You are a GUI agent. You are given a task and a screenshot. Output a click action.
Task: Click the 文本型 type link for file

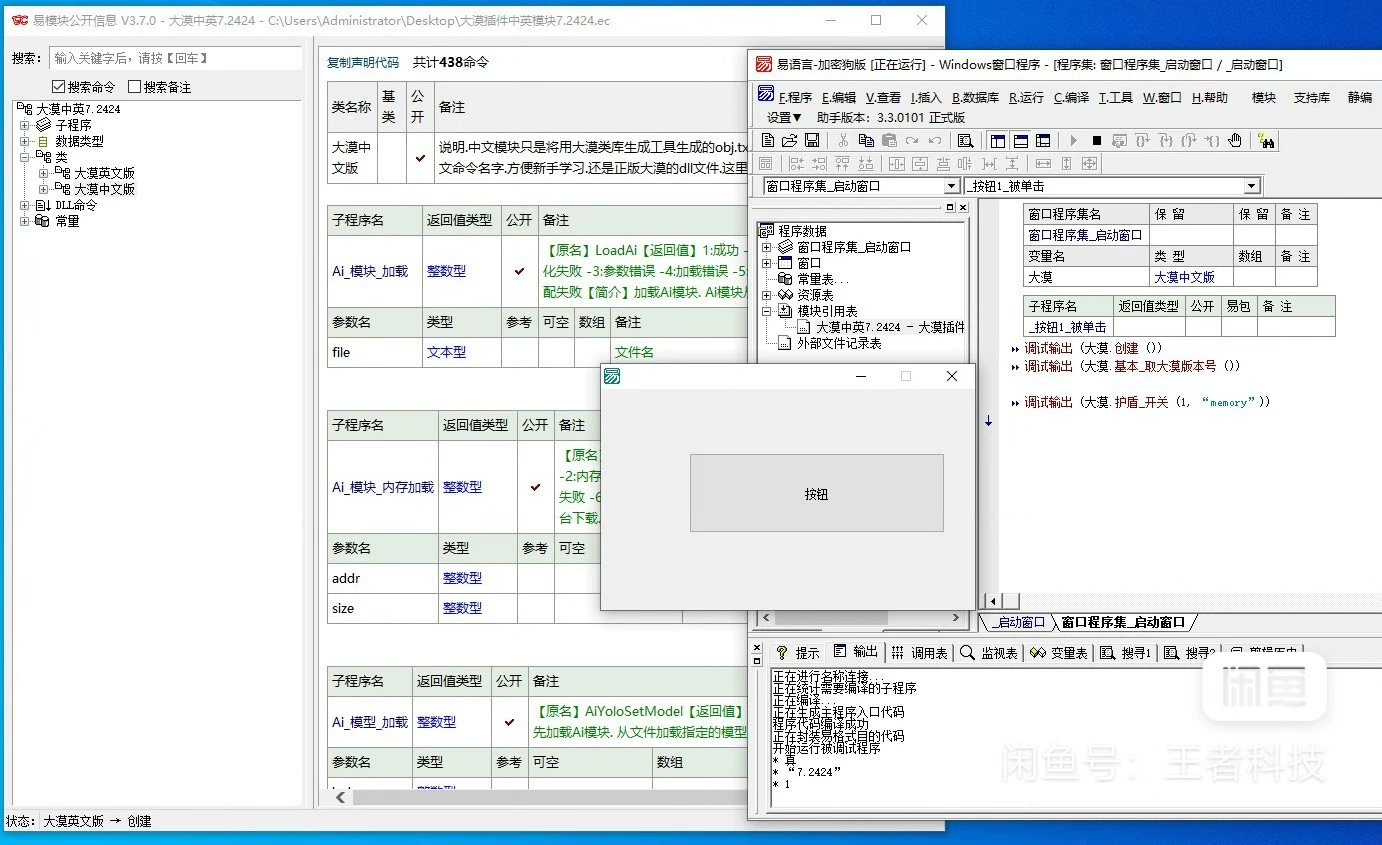[x=447, y=352]
